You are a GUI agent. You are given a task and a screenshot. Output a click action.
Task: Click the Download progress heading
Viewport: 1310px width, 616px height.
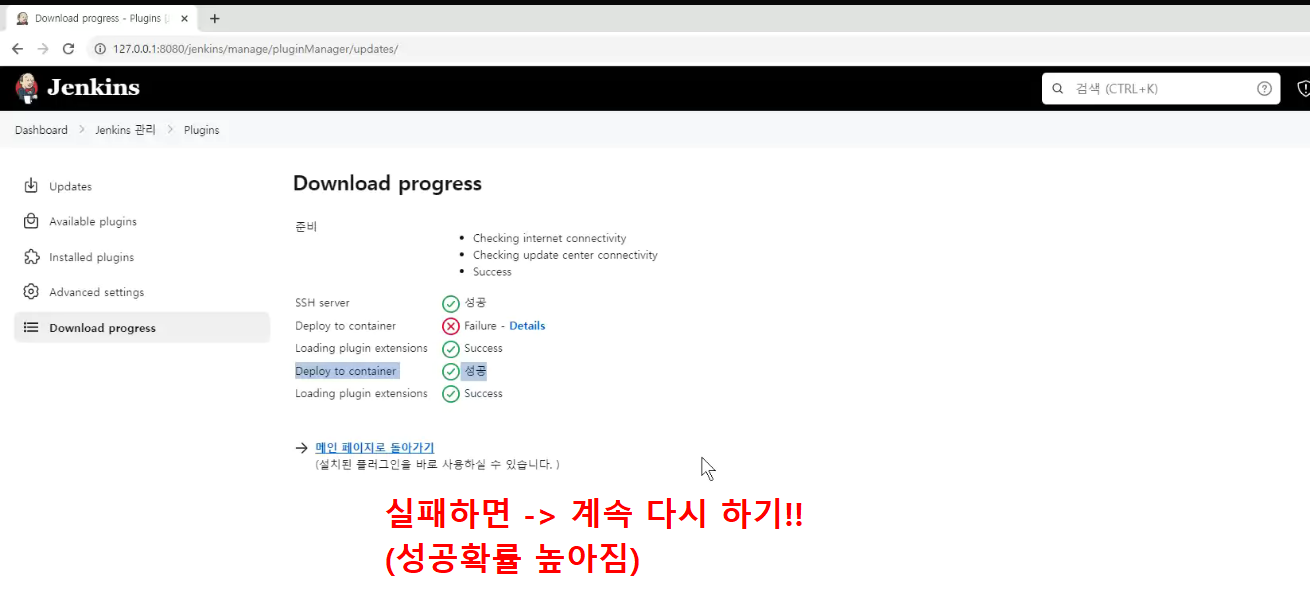387,183
